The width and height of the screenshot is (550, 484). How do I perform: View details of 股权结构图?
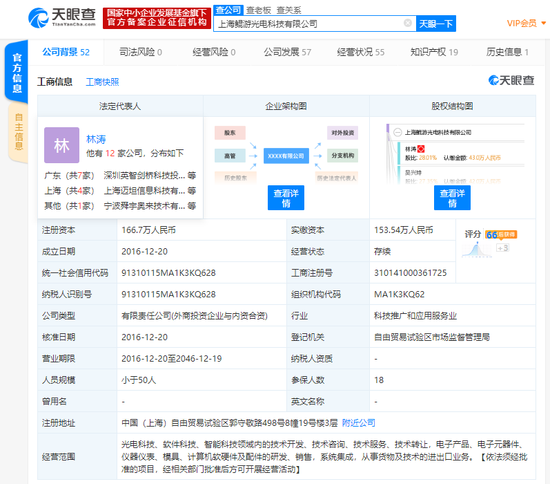(452, 198)
